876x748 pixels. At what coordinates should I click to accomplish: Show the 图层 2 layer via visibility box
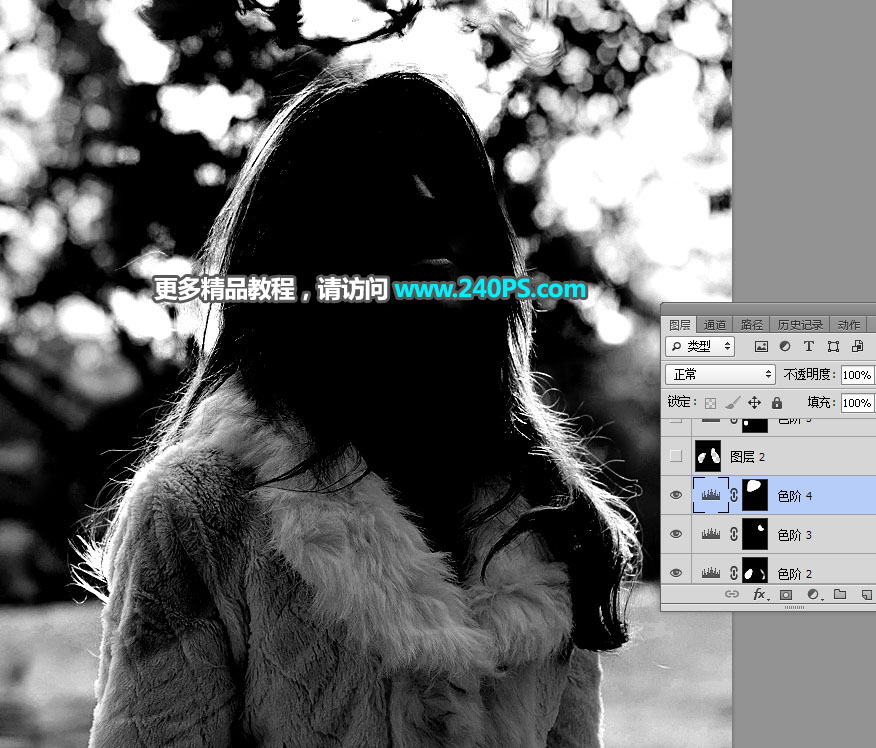675,456
